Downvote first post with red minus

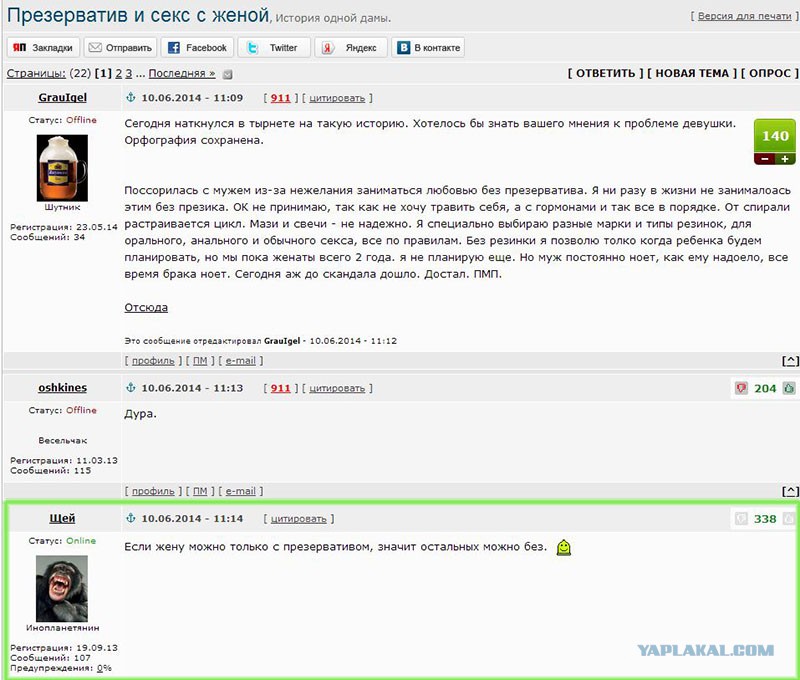tap(764, 159)
